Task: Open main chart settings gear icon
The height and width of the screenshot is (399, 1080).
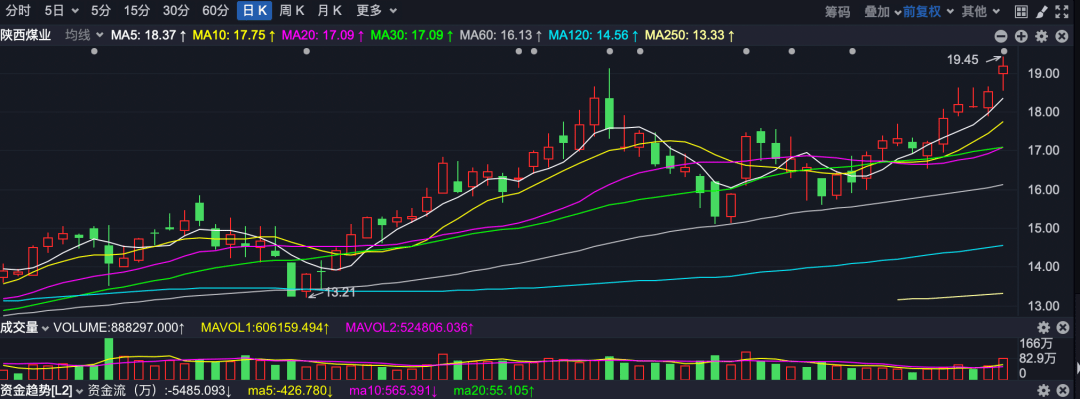Action: coord(1041,36)
